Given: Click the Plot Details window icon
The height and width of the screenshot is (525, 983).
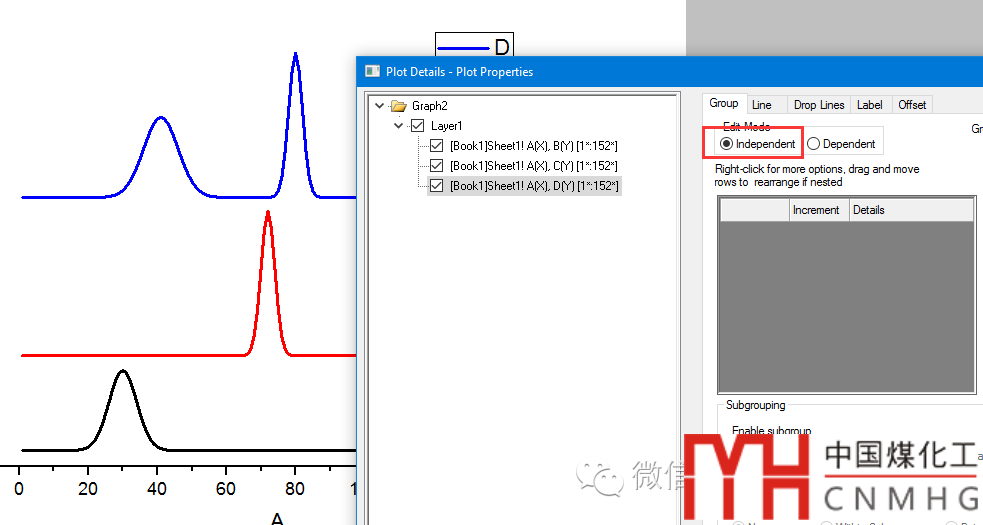Looking at the screenshot, I should (x=372, y=72).
